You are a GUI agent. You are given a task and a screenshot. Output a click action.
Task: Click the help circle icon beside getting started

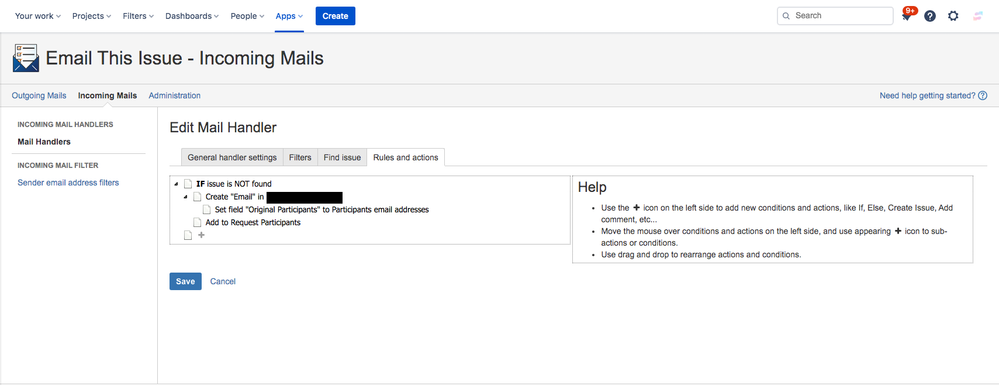pos(982,96)
